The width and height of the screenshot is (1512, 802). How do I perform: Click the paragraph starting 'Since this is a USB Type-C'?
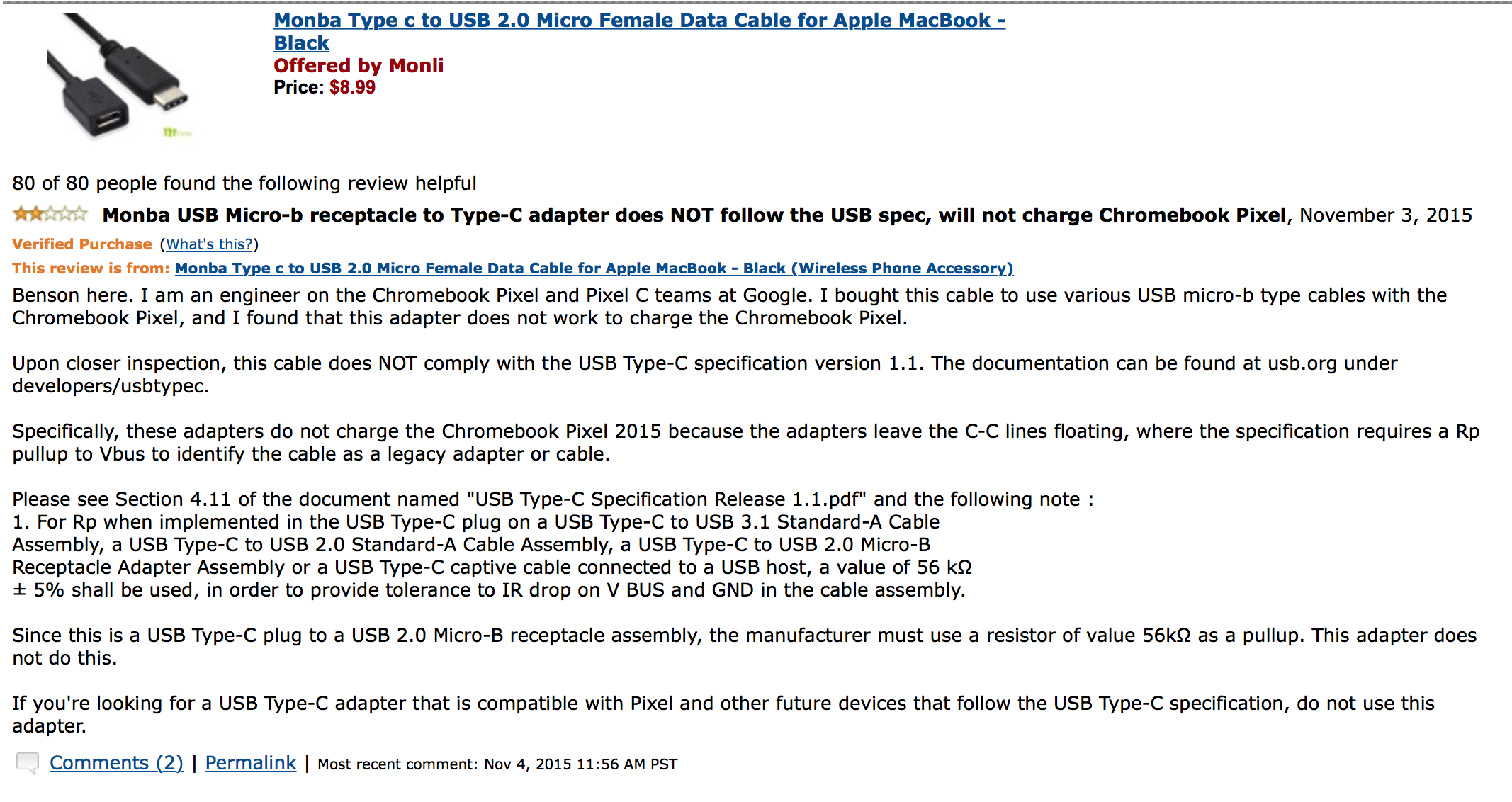(745, 647)
